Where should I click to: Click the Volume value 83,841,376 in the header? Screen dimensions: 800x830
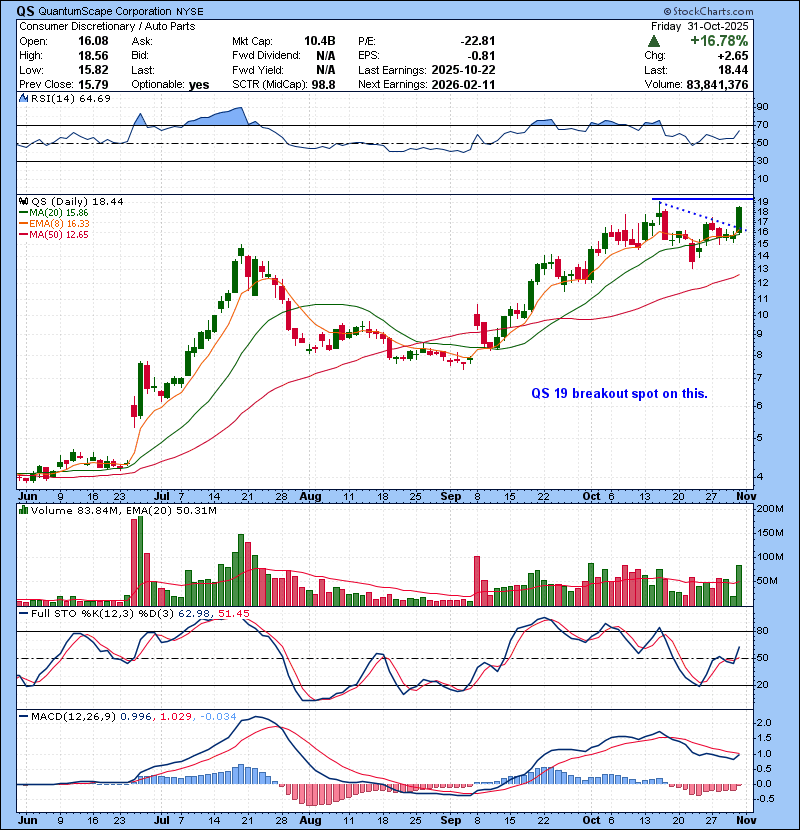tap(717, 85)
